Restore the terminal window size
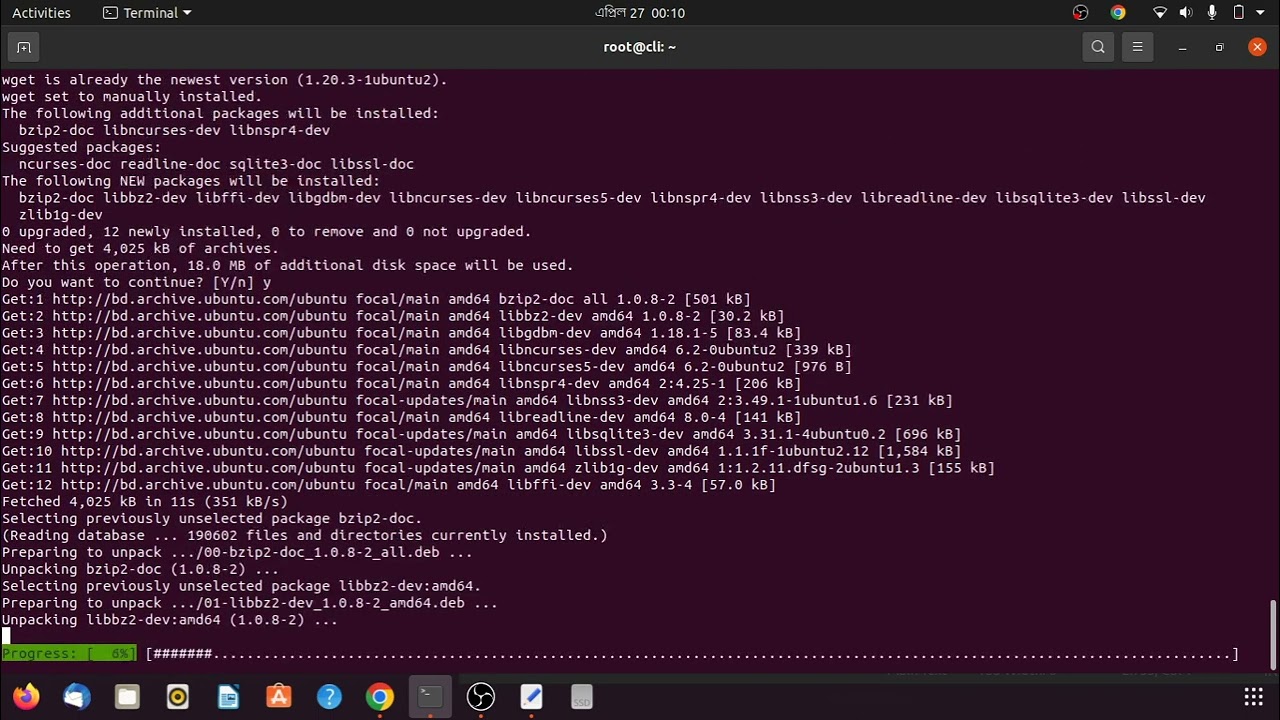The height and width of the screenshot is (720, 1280). 1219,47
